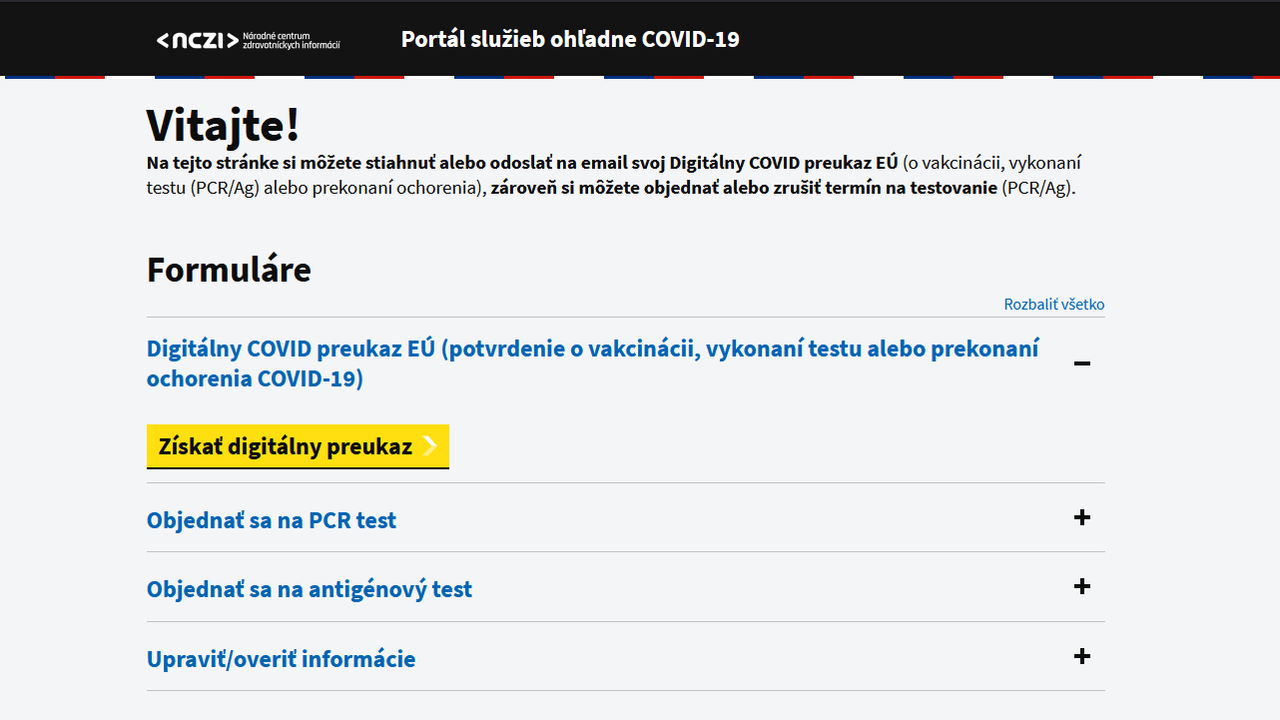Click the (PCR/Ag) text ending the intro paragraph
The width and height of the screenshot is (1280, 720).
pos(1039,187)
